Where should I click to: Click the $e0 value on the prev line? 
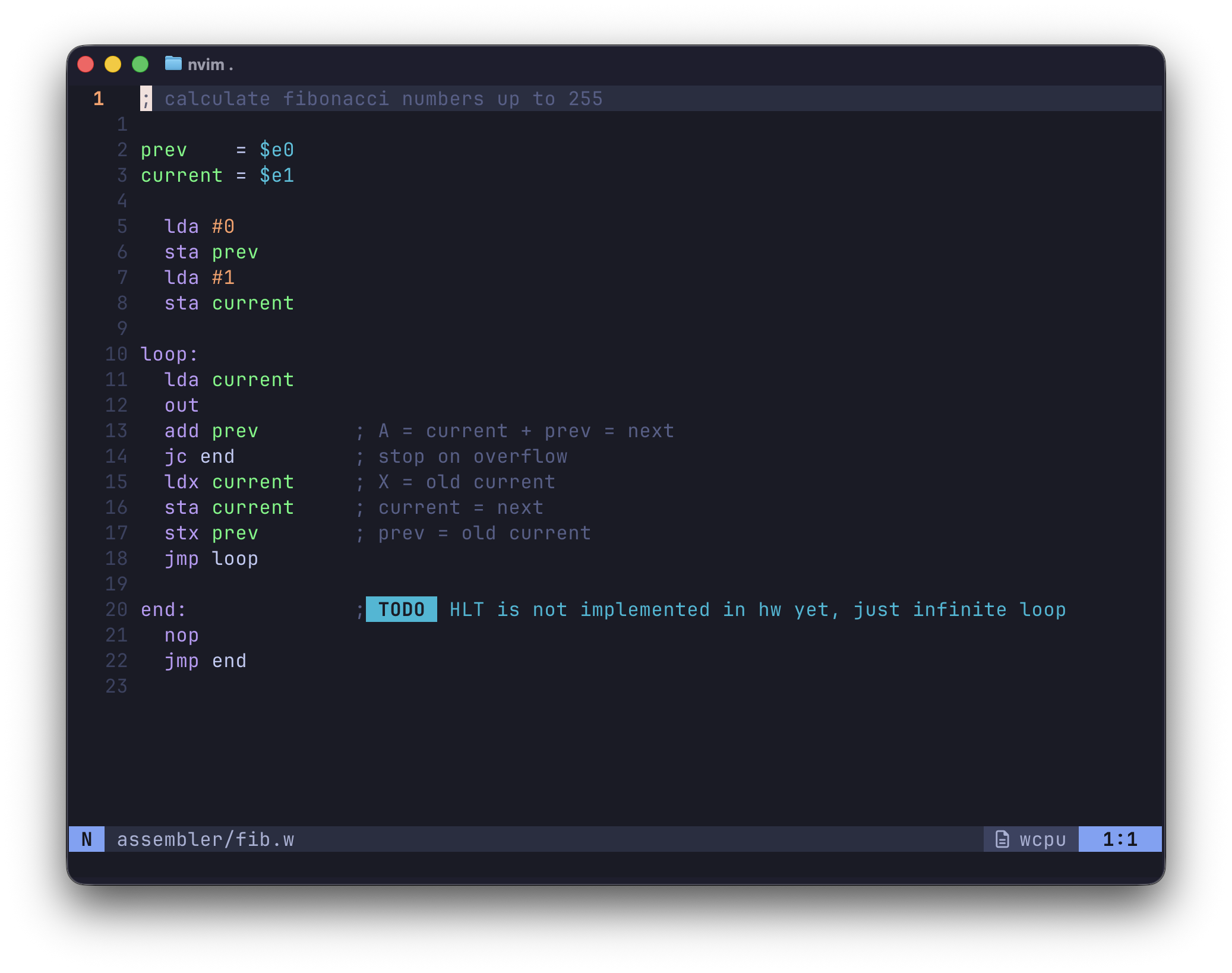click(276, 150)
